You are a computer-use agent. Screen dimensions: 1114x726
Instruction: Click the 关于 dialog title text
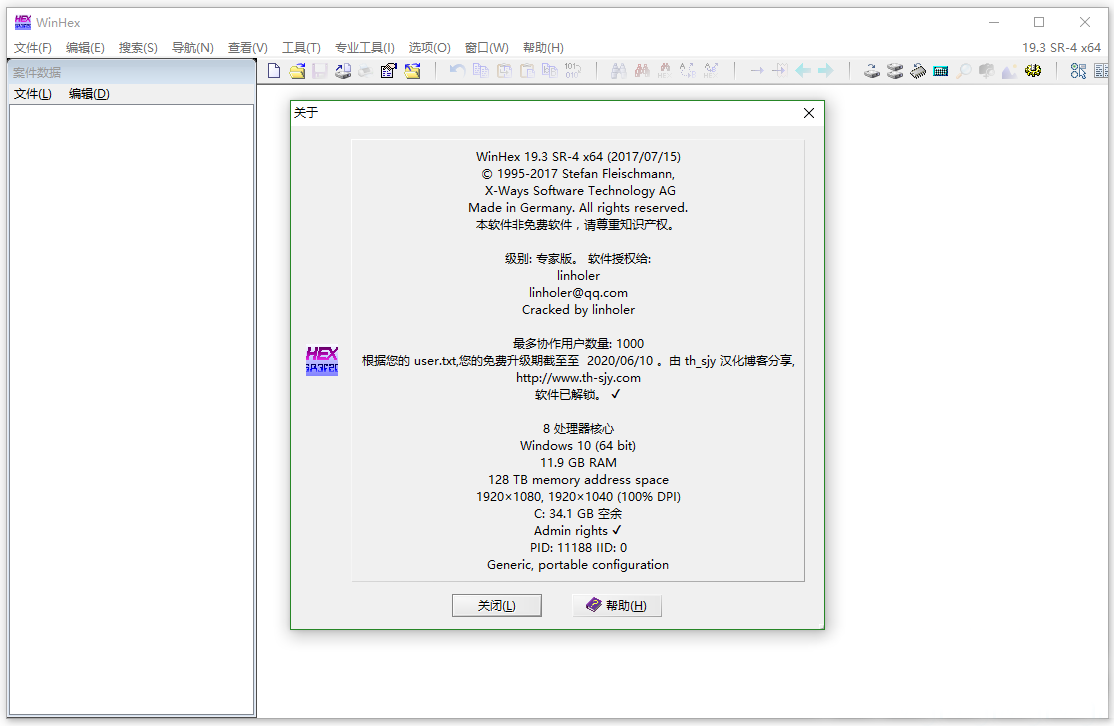click(306, 112)
